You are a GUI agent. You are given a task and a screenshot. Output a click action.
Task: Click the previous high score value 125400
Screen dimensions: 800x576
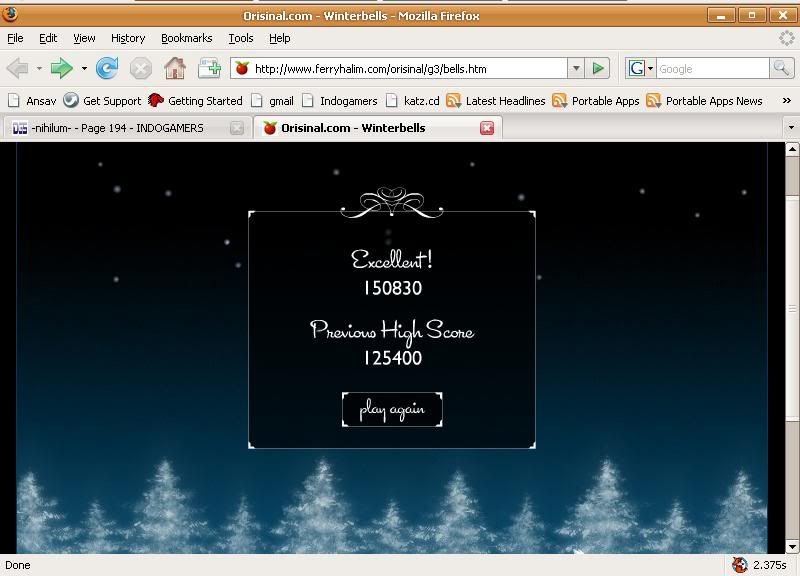[392, 358]
